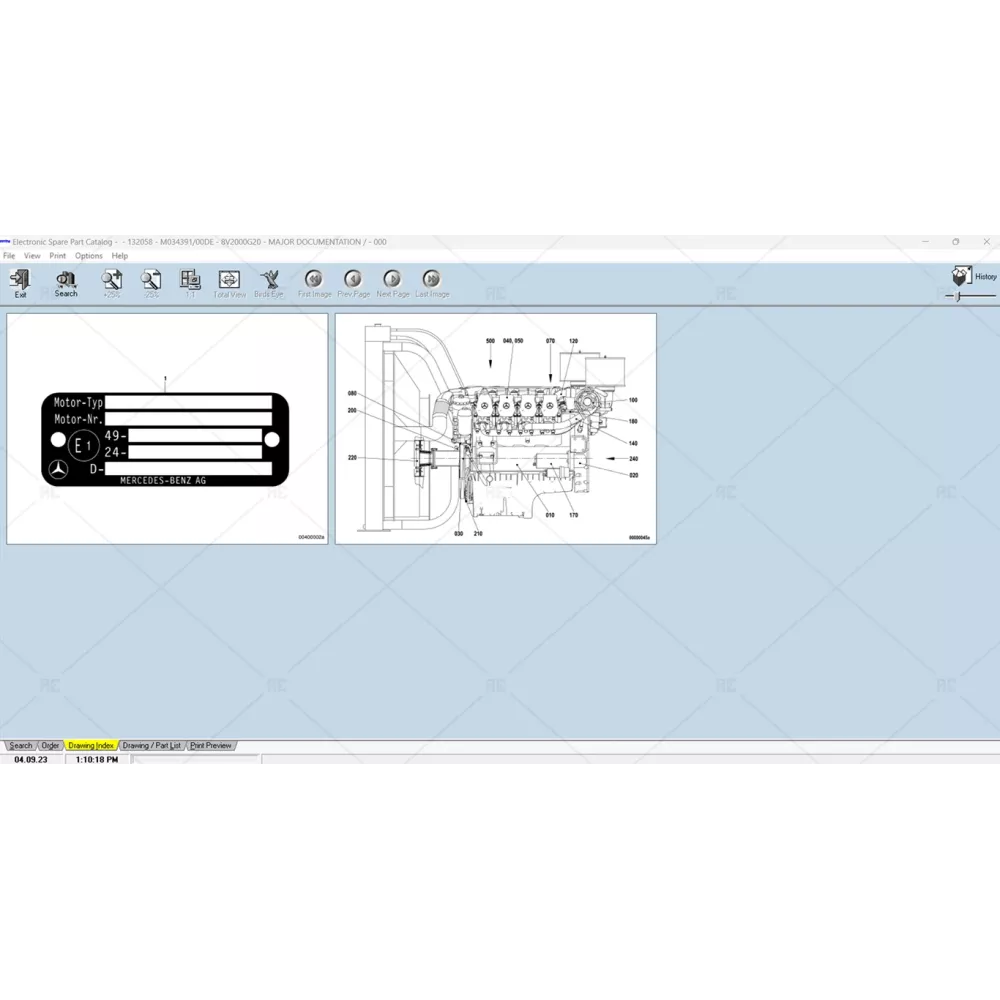Screen dimensions: 1000x1000
Task: Advance to Next Page
Action: [392, 280]
